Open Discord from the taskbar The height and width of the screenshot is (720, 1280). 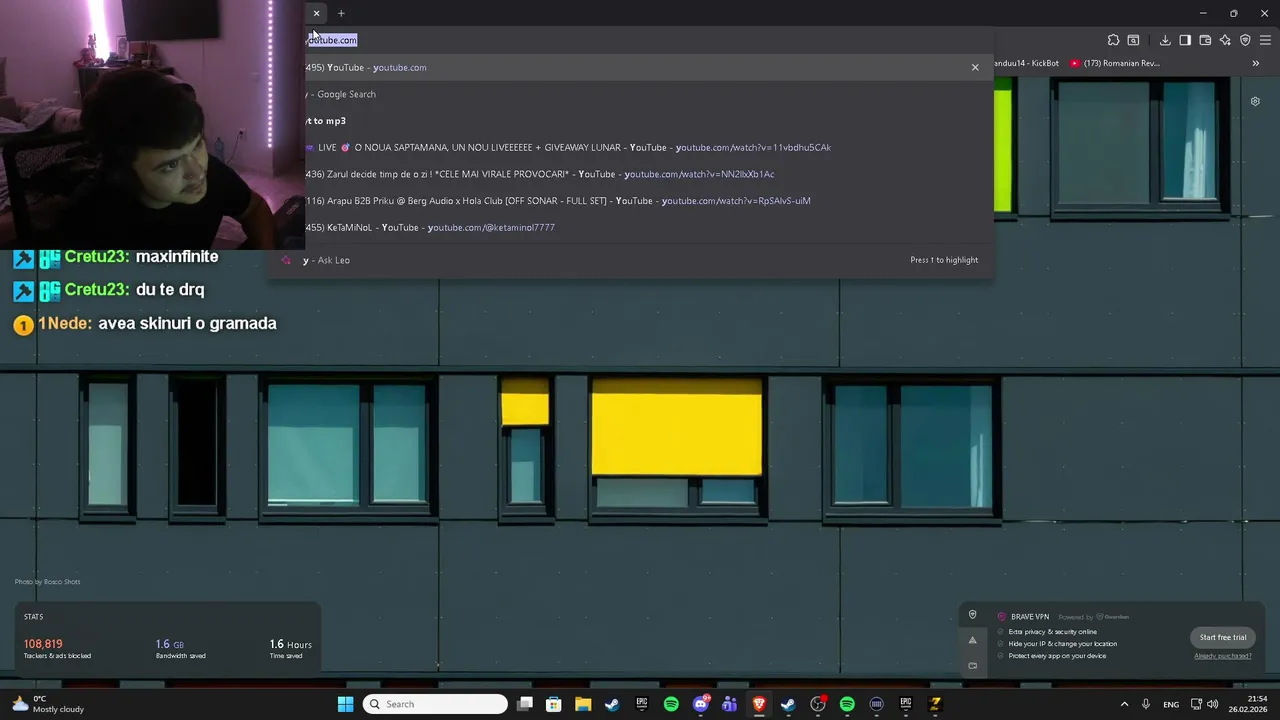(700, 704)
